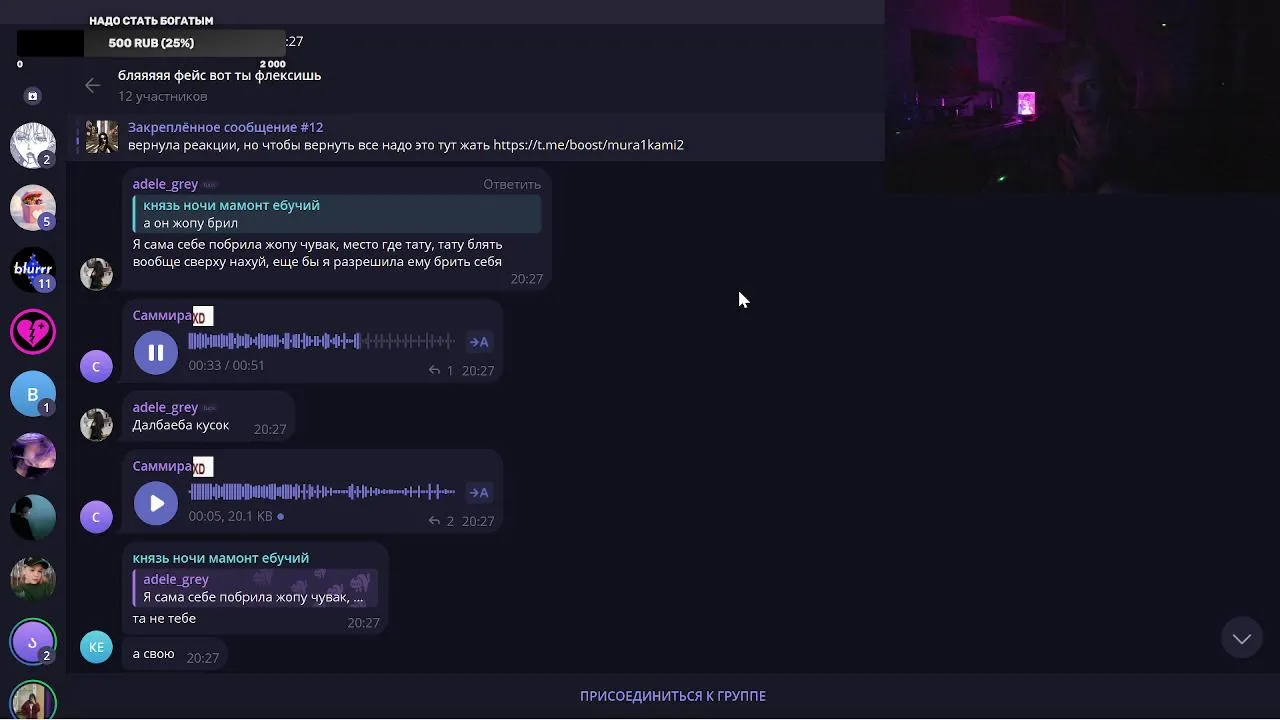Seek within the first voice message waveform
The width and height of the screenshot is (1280, 720).
[321, 341]
